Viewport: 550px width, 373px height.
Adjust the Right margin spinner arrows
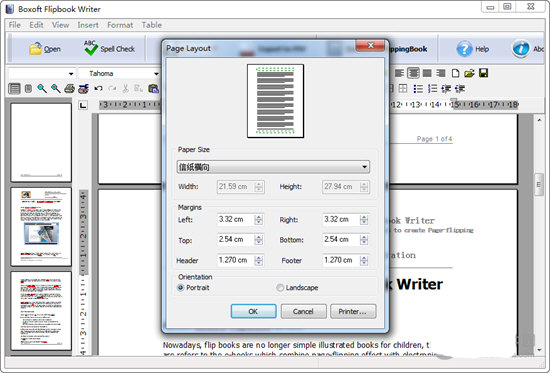(x=364, y=220)
